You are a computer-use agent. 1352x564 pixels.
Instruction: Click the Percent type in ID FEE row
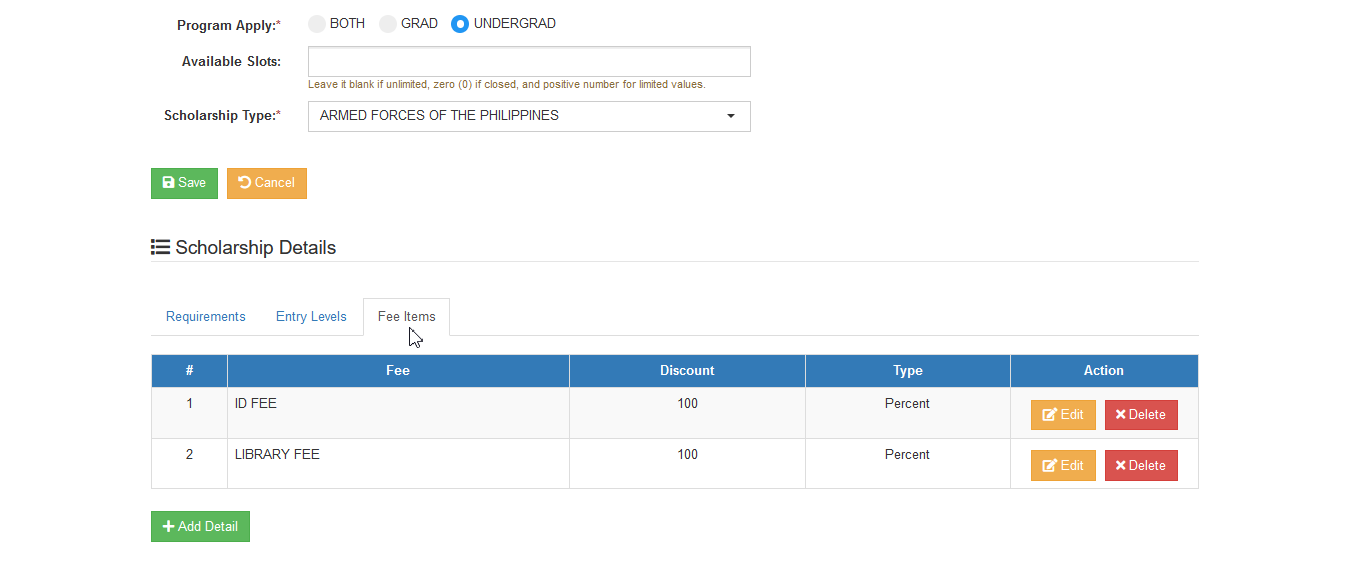[907, 404]
